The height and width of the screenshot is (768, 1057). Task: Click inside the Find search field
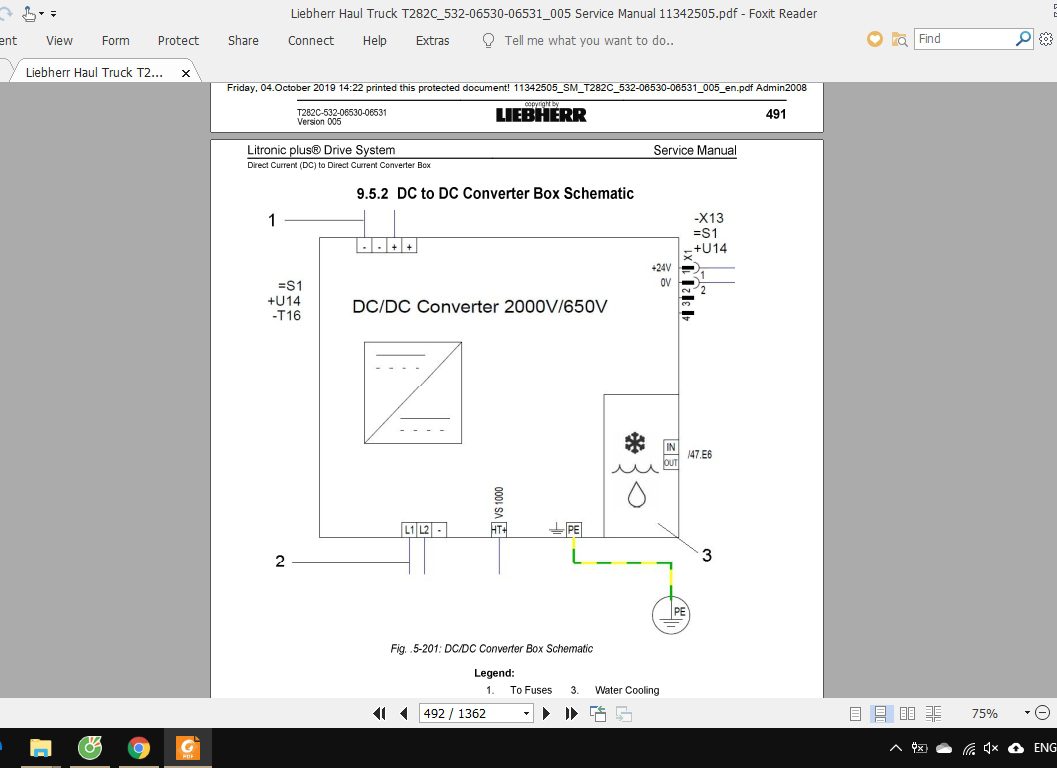(x=964, y=38)
